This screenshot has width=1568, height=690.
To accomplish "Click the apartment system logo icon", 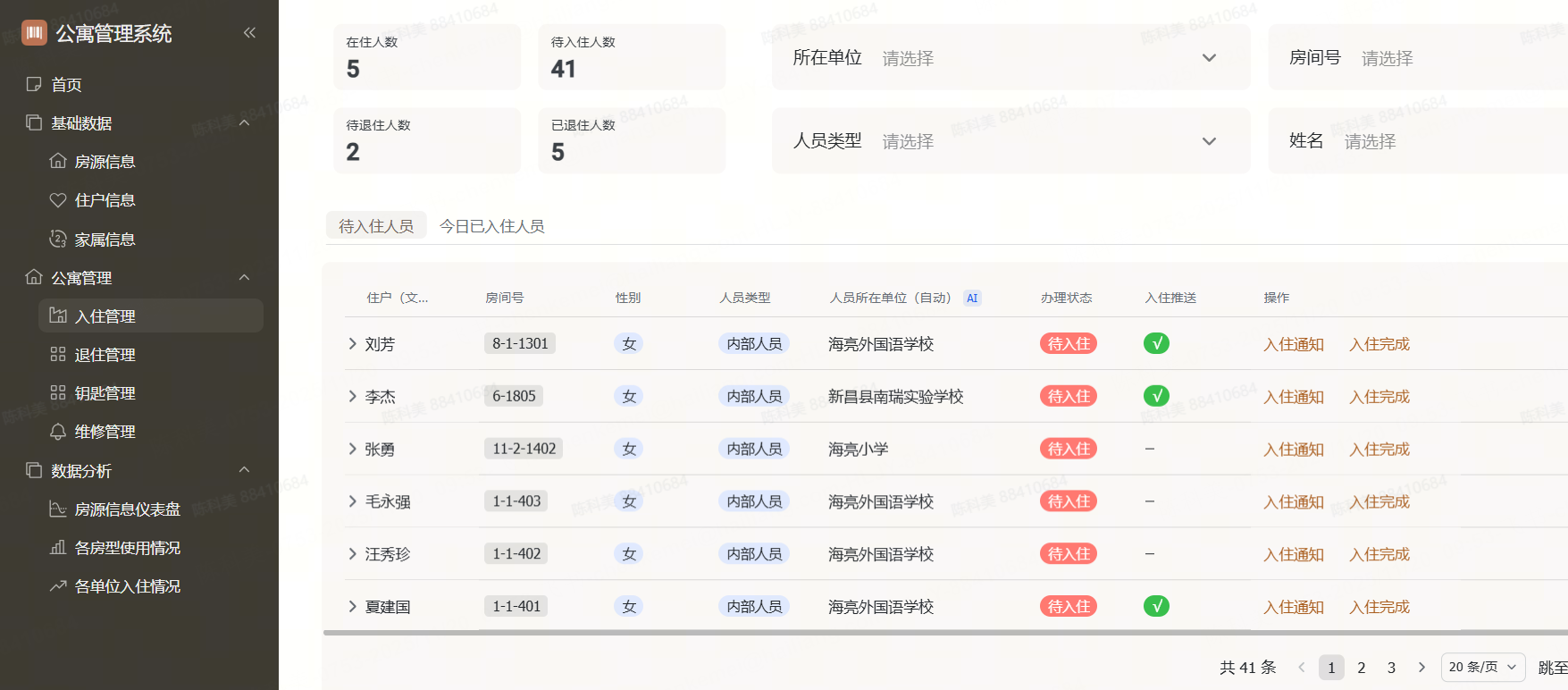I will 34,33.
